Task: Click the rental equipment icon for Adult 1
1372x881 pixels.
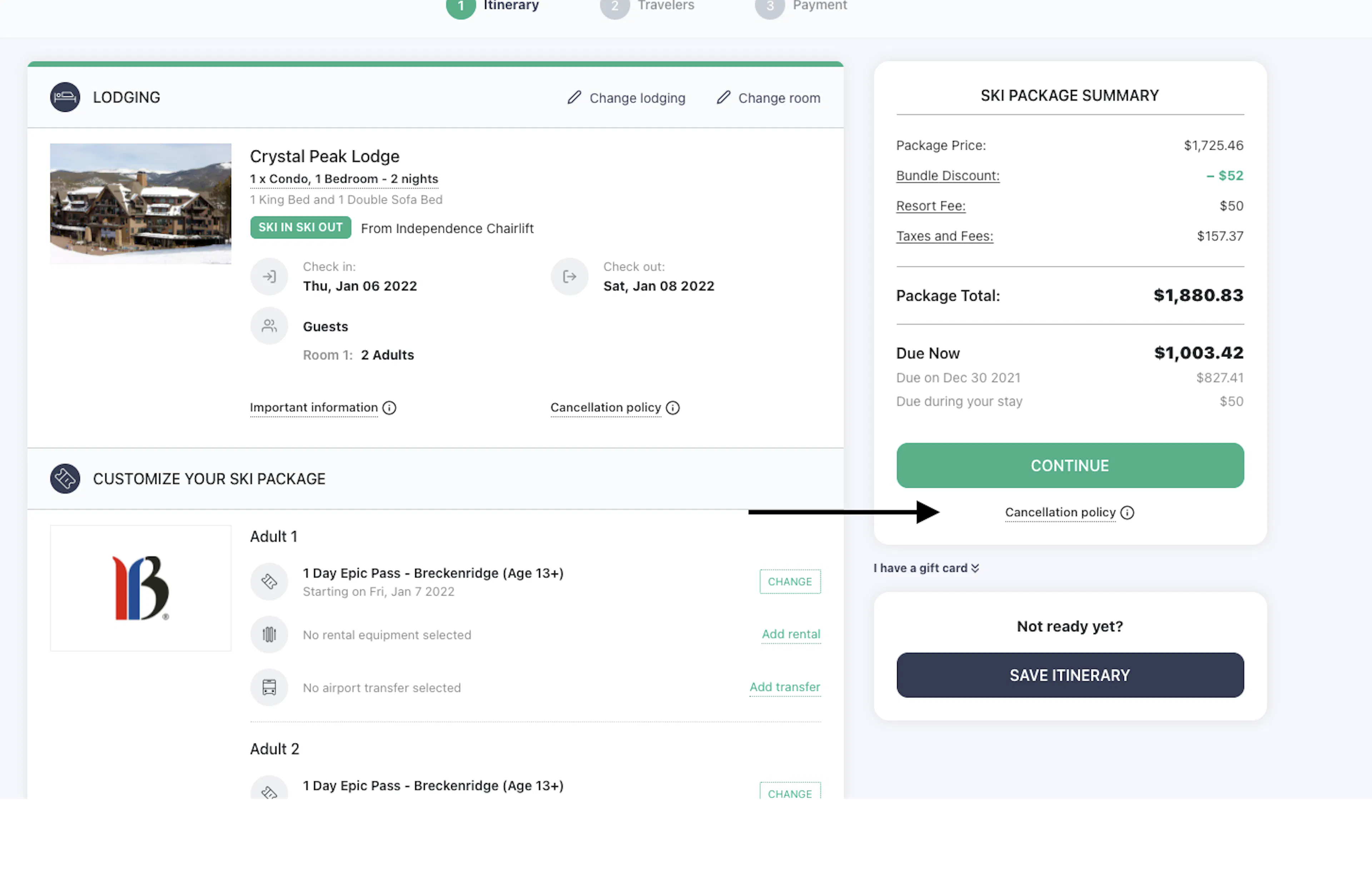Action: click(x=269, y=635)
